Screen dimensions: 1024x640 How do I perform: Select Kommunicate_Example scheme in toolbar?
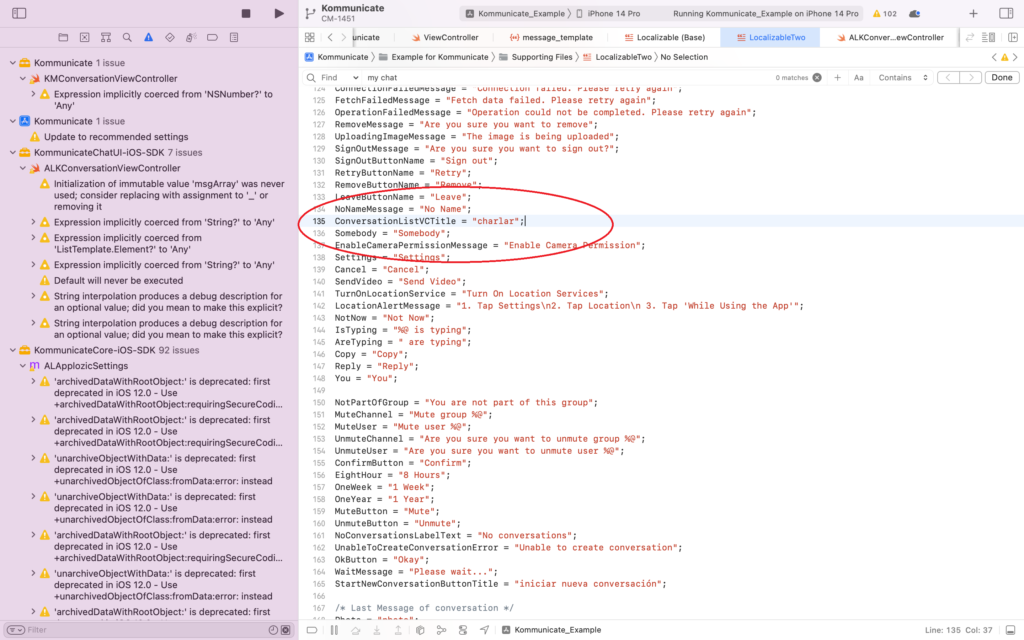(x=515, y=13)
